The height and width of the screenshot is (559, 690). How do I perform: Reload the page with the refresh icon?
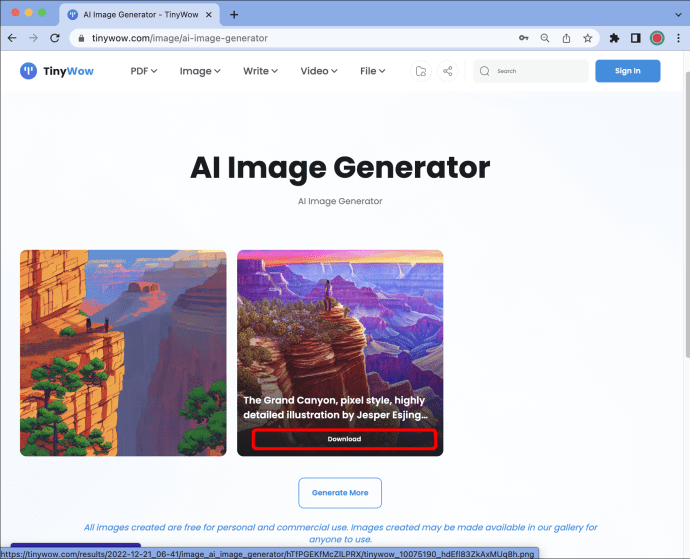pyautogui.click(x=55, y=38)
